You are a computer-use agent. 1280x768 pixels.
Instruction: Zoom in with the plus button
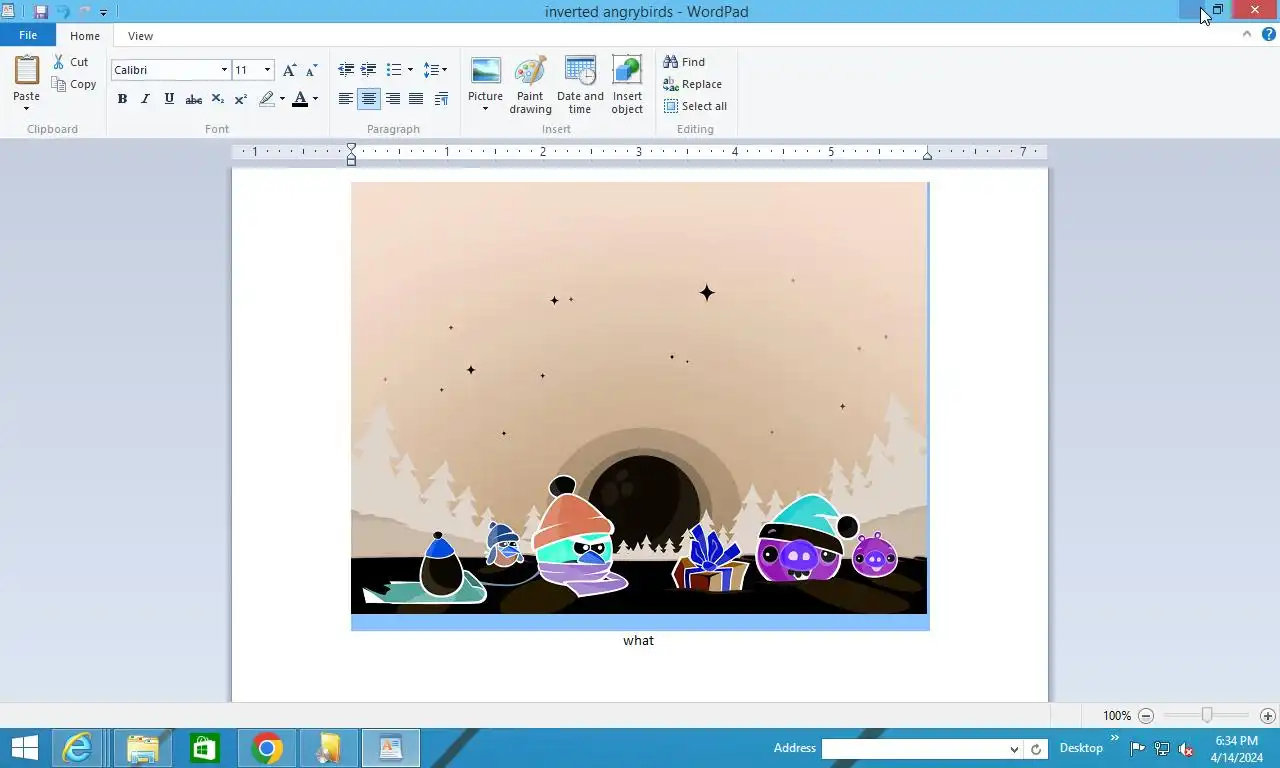coord(1267,716)
